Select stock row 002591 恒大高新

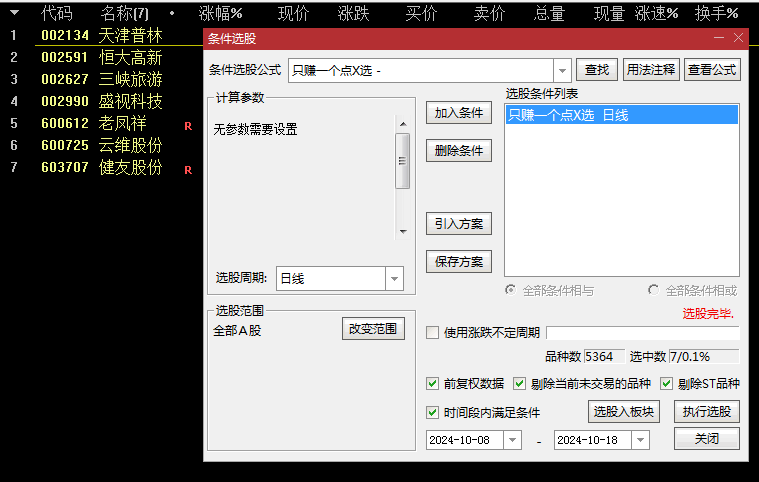pos(102,58)
